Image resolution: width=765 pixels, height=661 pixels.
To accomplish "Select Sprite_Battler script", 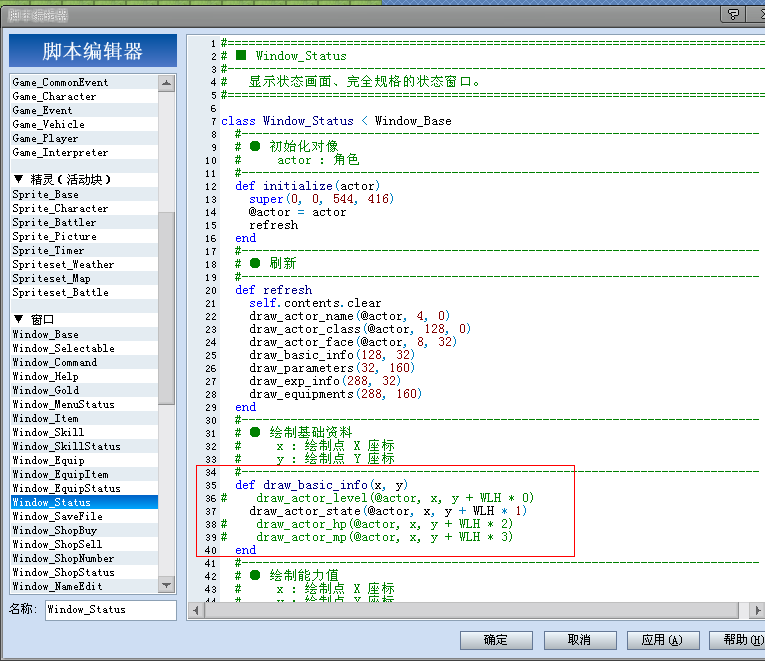I will 84,222.
